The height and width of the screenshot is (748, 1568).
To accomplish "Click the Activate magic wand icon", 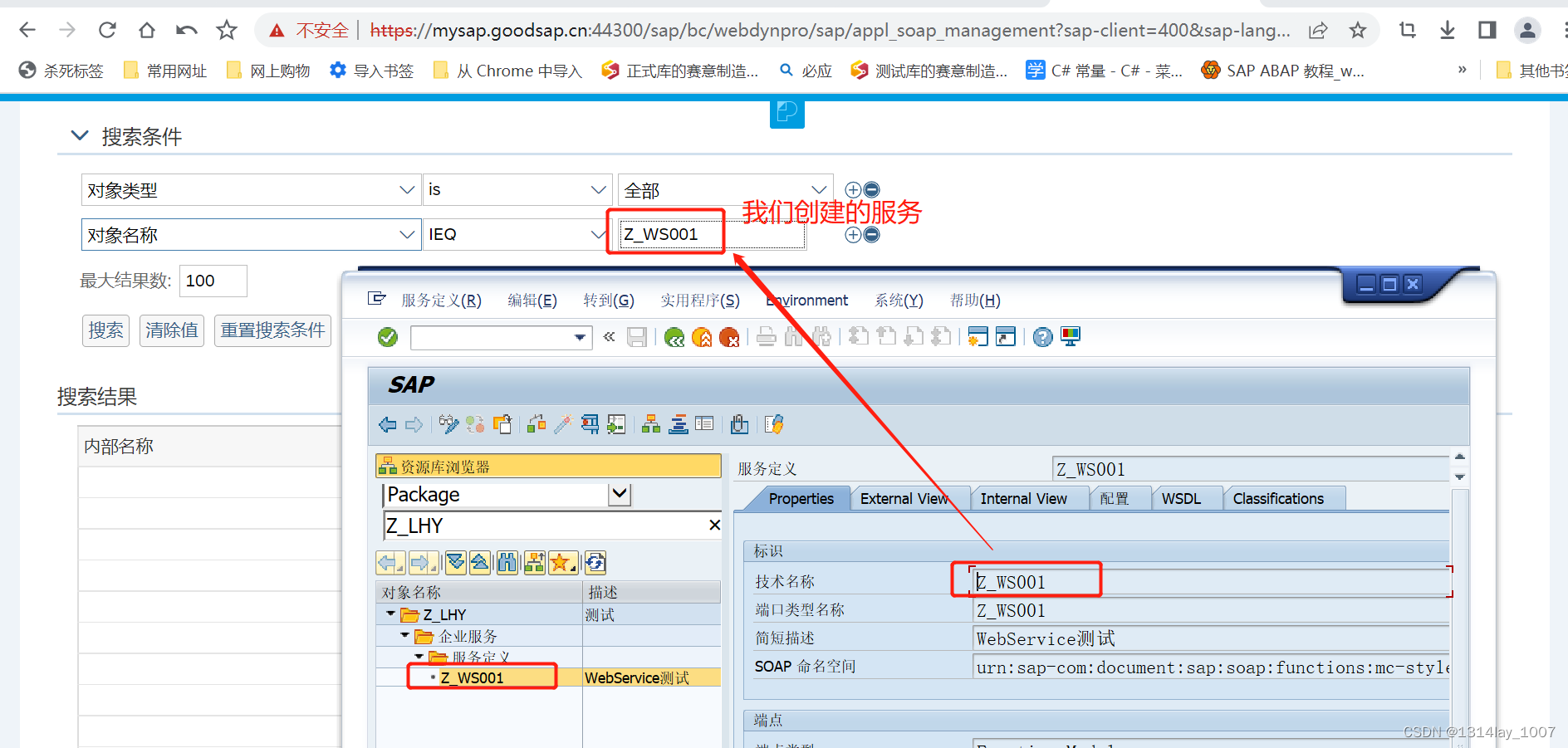I will coord(563,425).
